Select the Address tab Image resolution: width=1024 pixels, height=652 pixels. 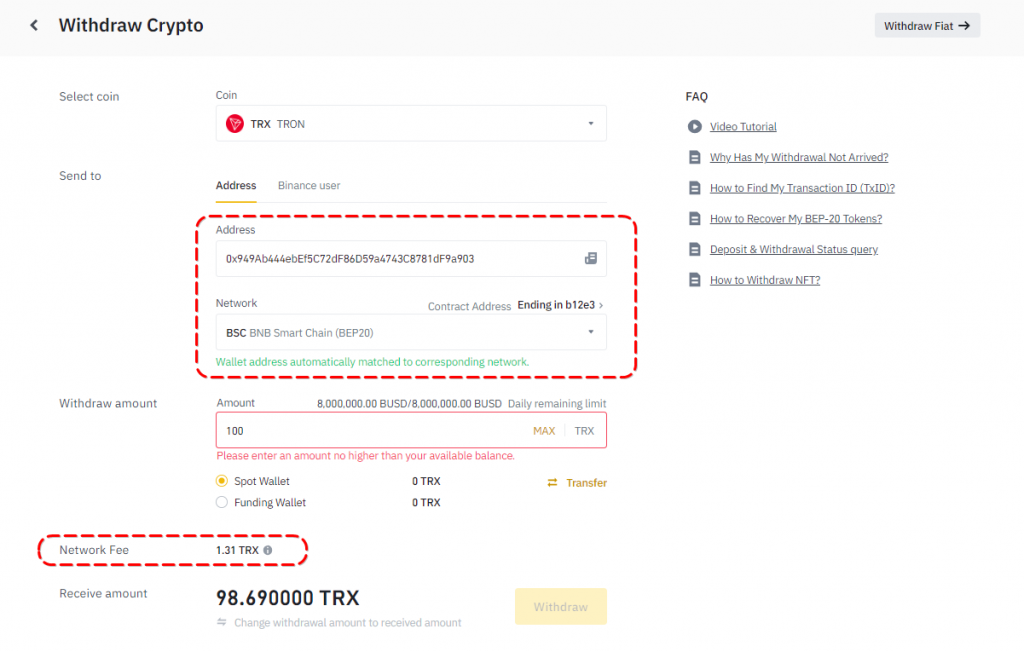236,185
